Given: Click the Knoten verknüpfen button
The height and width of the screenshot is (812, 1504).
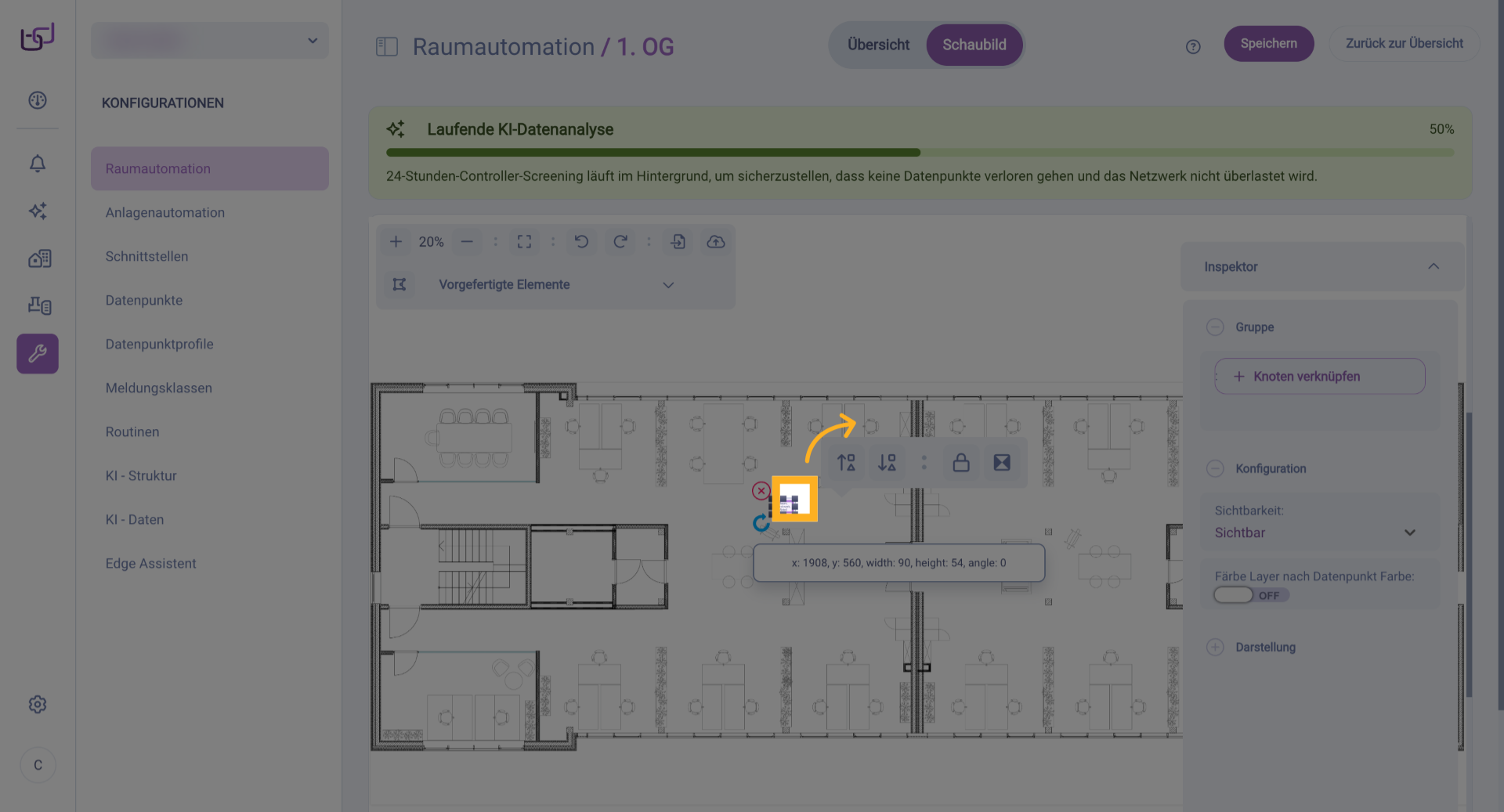Looking at the screenshot, I should click(1319, 377).
